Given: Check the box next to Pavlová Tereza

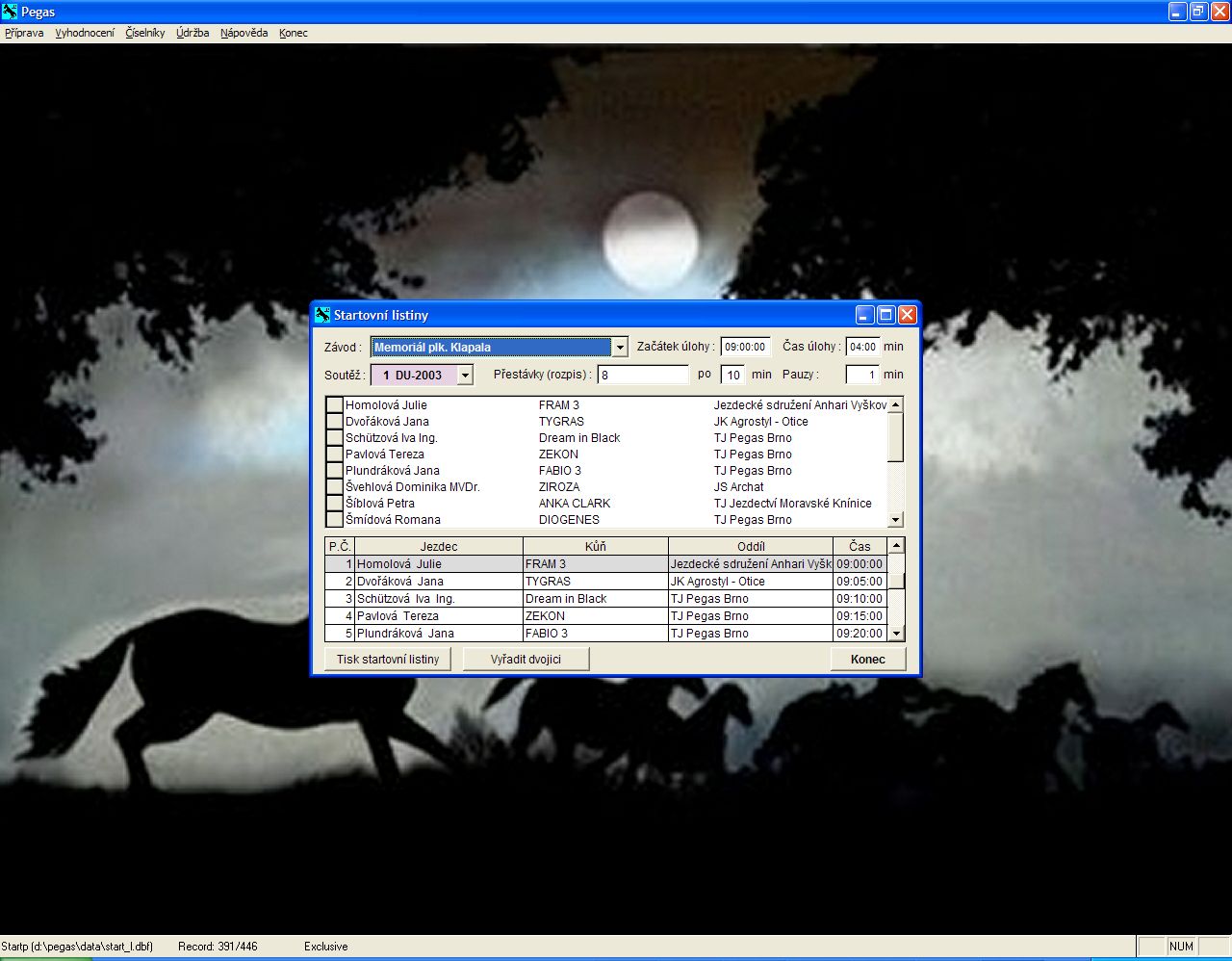Looking at the screenshot, I should click(334, 455).
